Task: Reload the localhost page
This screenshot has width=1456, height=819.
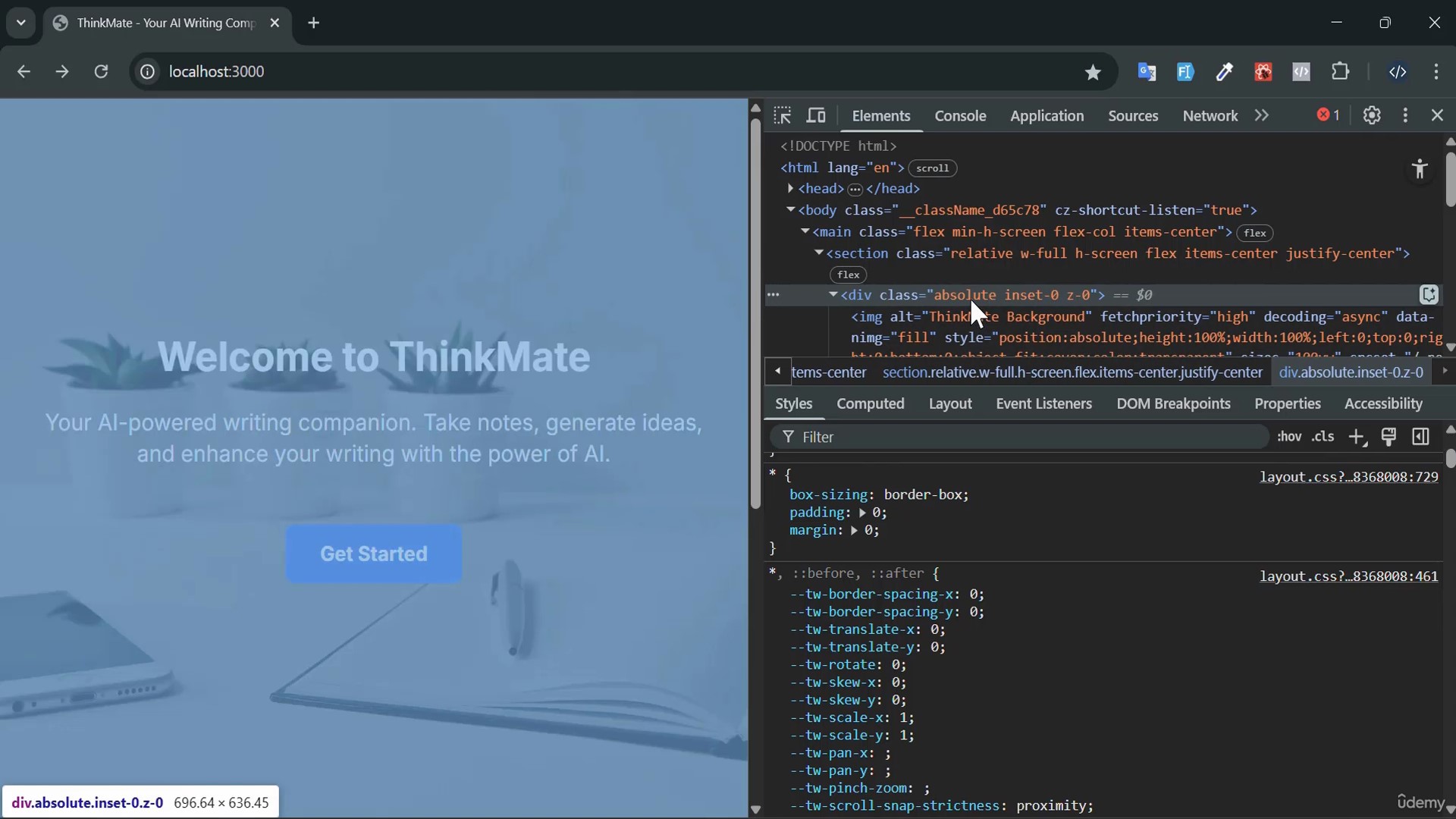Action: coord(101,71)
